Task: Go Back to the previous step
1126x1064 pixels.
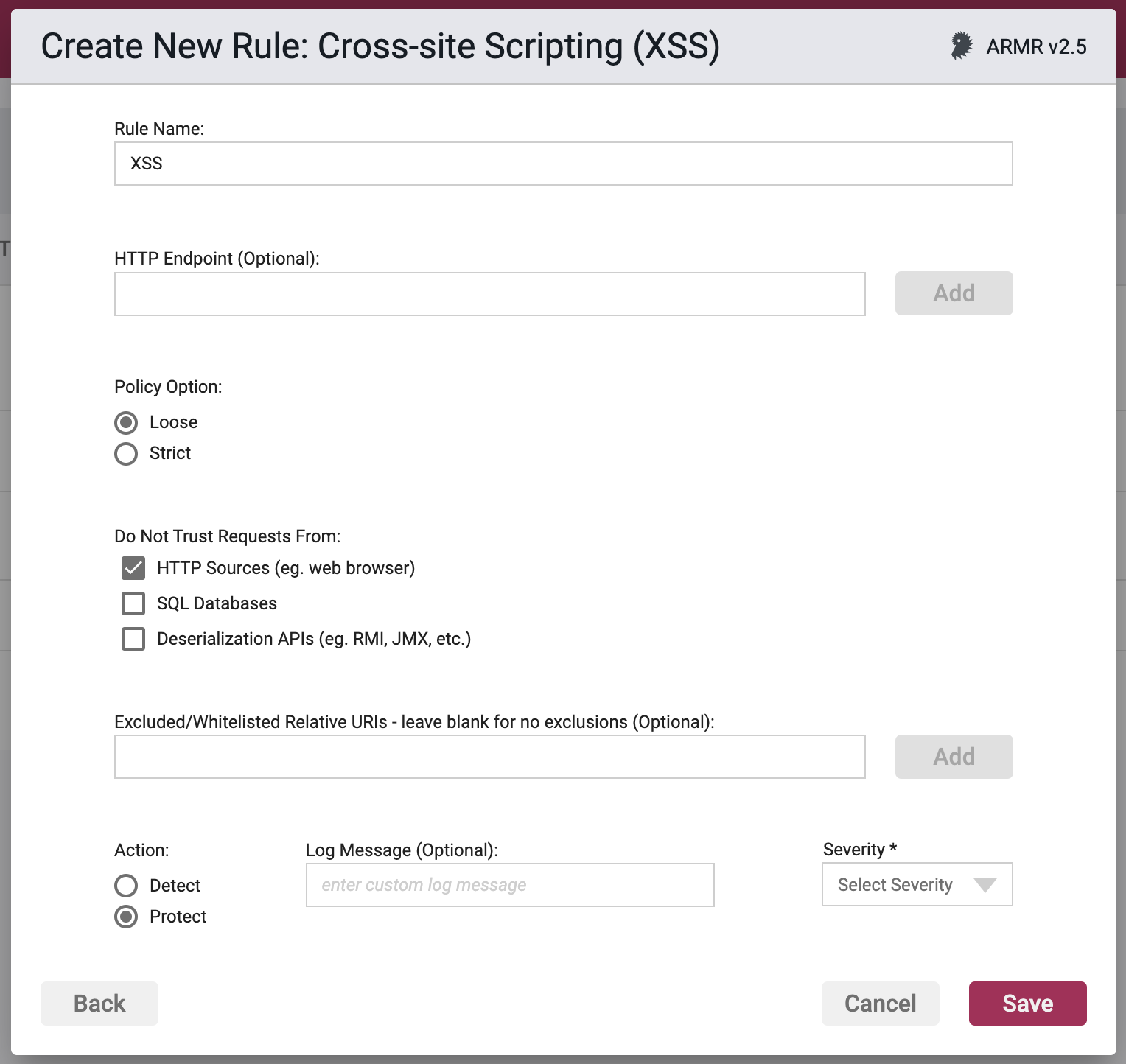Action: point(99,1004)
